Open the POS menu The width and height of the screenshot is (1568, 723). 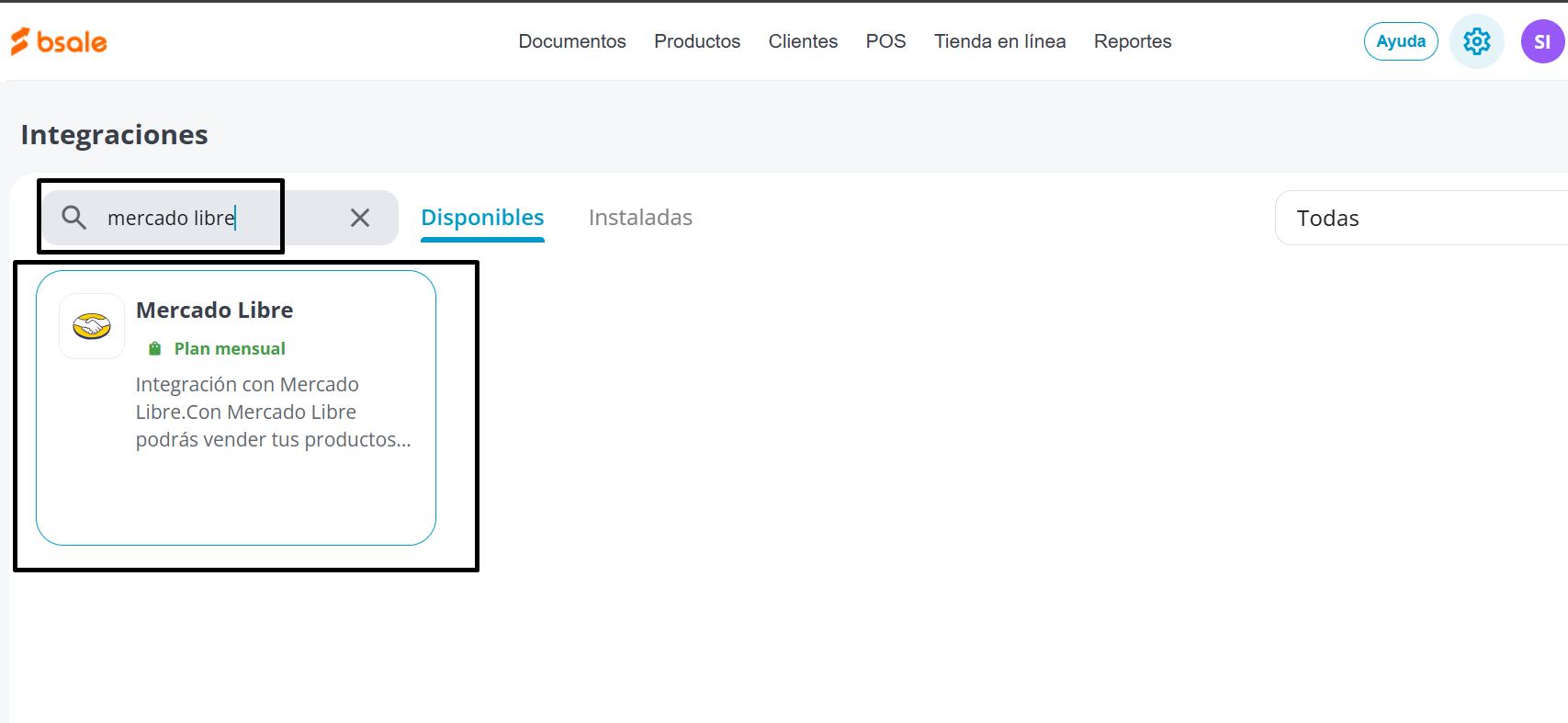[x=886, y=41]
